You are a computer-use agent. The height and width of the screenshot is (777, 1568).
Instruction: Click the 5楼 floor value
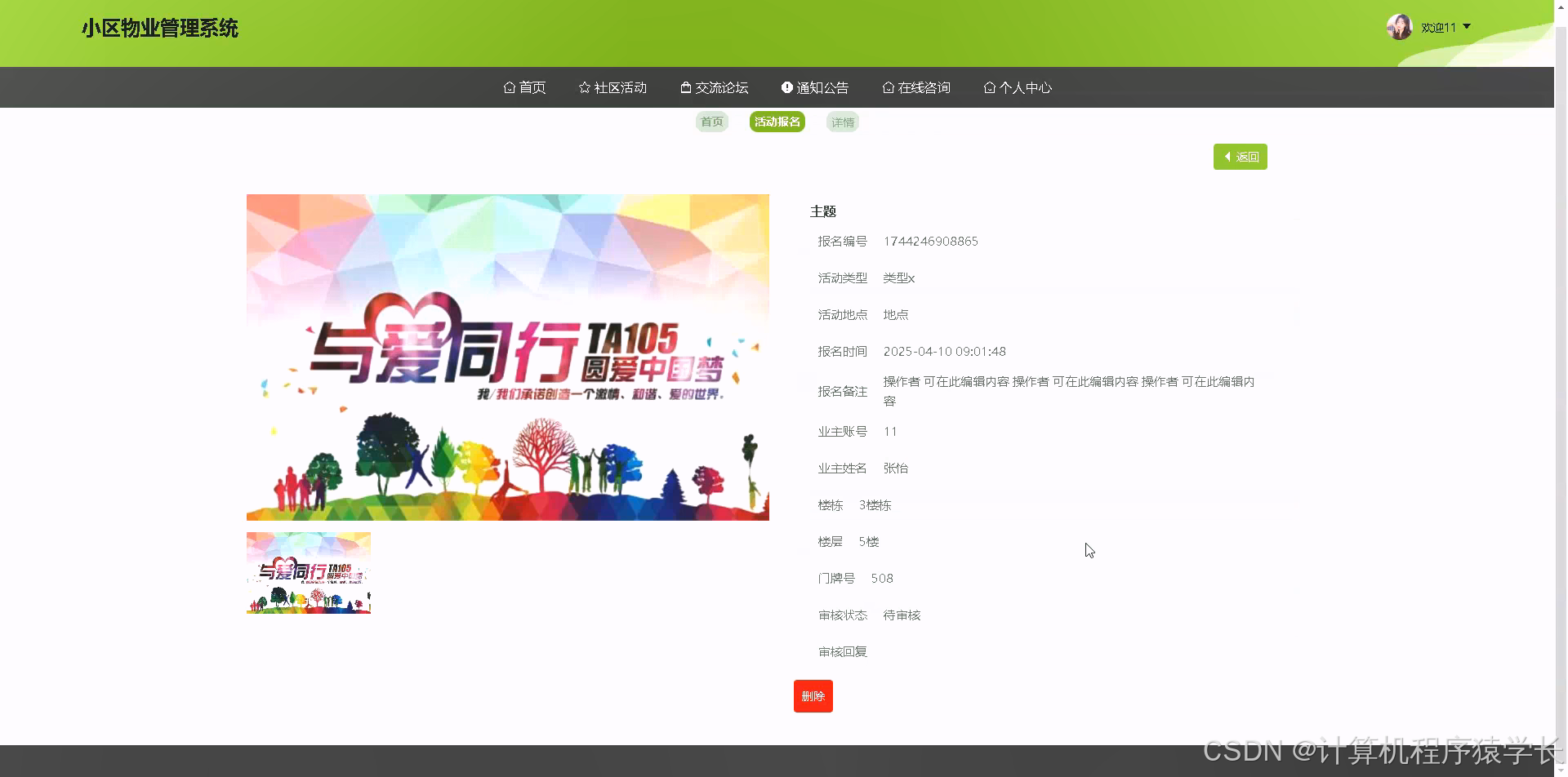click(869, 542)
